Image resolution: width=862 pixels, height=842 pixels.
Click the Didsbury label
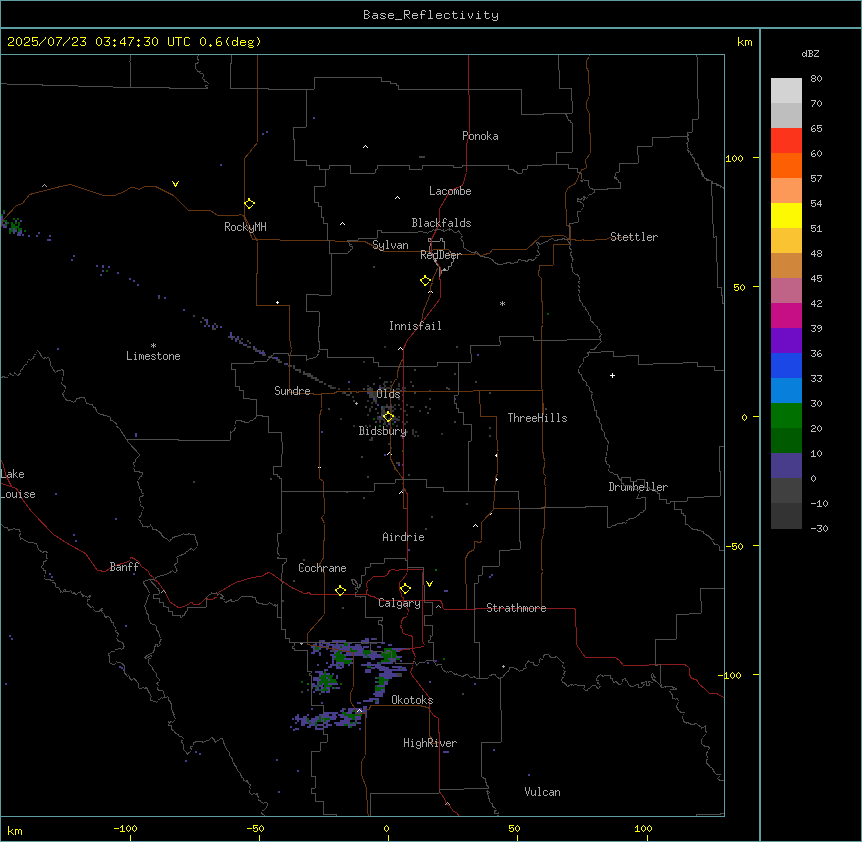(x=382, y=431)
